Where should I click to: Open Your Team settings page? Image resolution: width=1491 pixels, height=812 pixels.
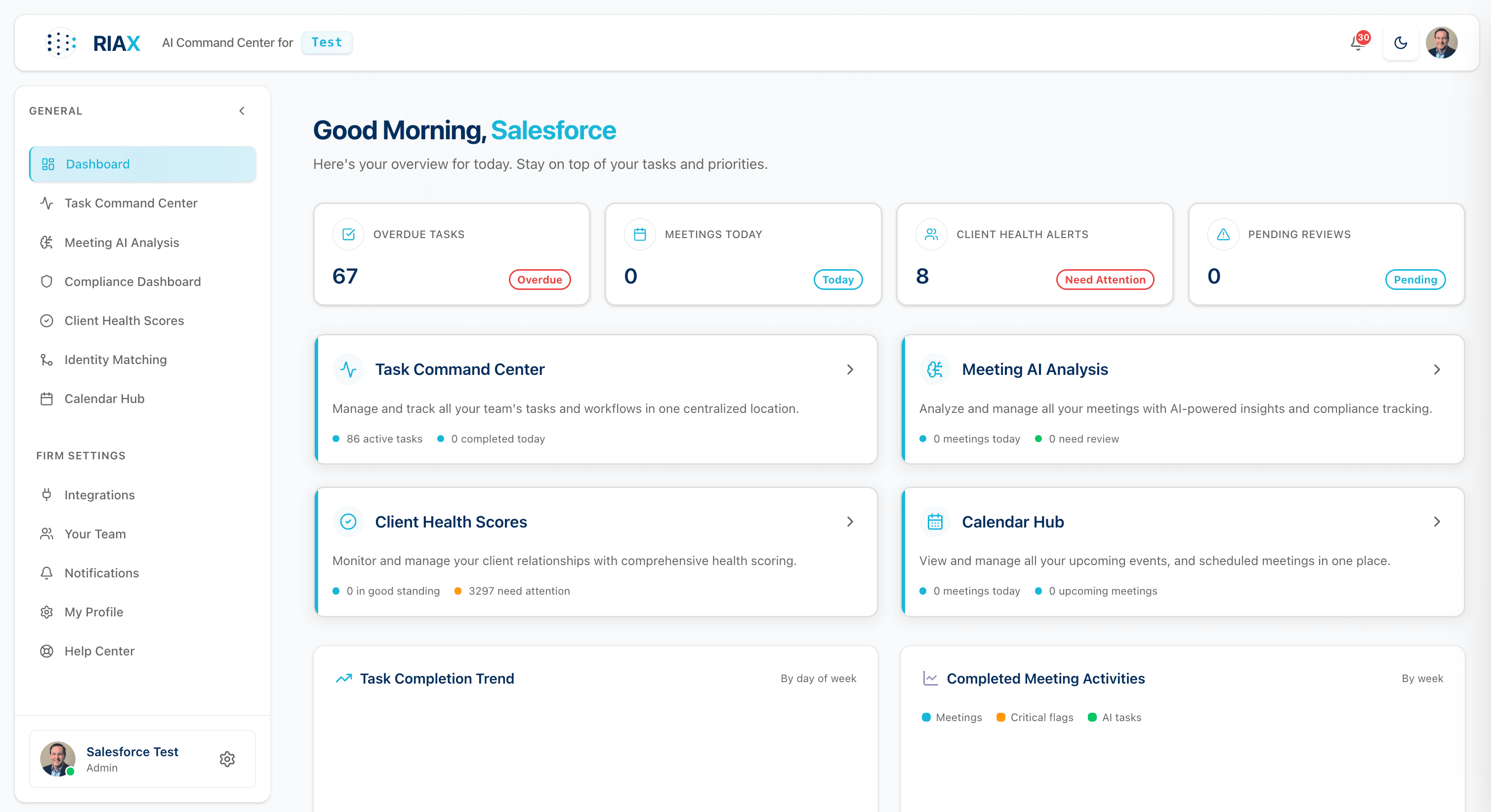point(142,533)
